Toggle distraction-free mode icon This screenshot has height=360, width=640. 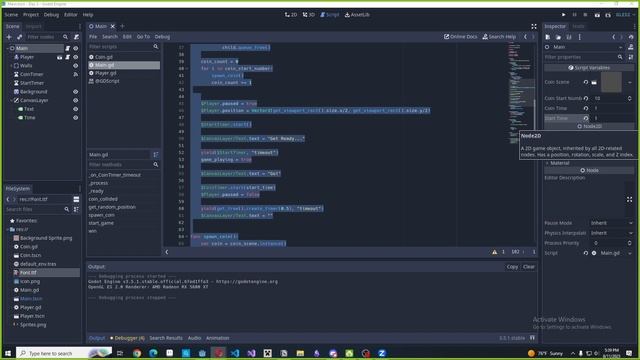pos(534,27)
